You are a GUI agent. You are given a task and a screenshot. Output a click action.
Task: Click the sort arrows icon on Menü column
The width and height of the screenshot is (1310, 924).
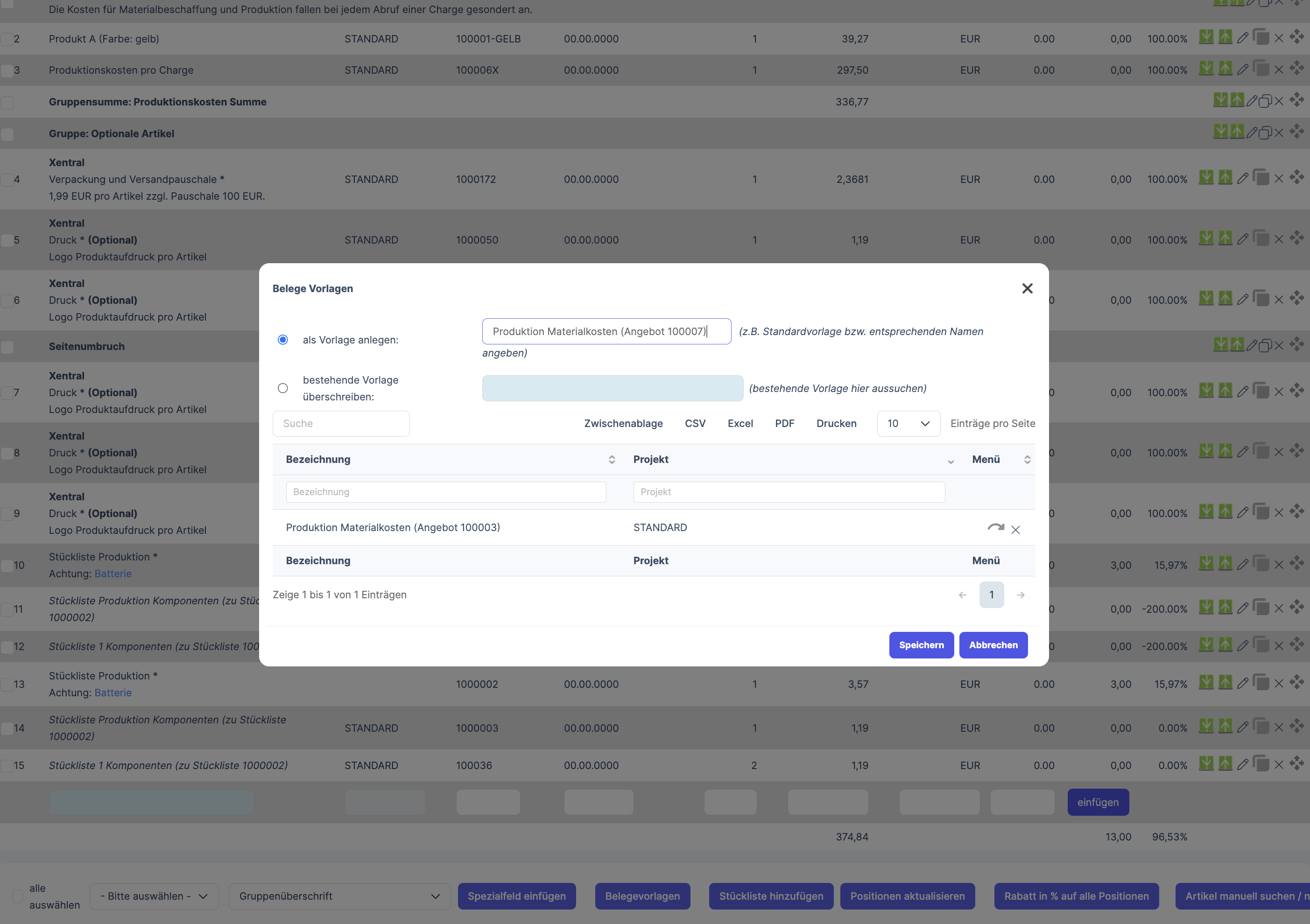1027,460
